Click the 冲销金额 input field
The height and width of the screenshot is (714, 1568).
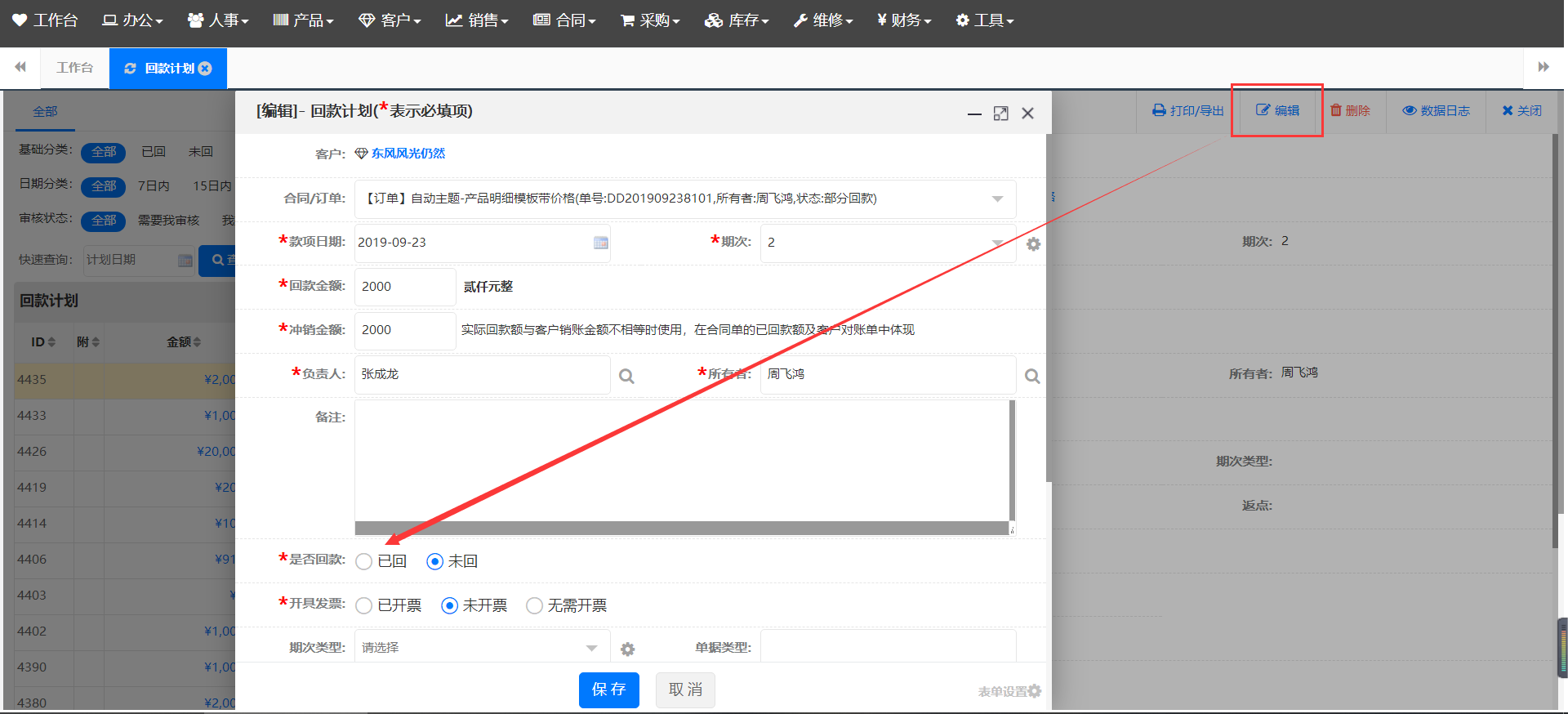(x=405, y=330)
